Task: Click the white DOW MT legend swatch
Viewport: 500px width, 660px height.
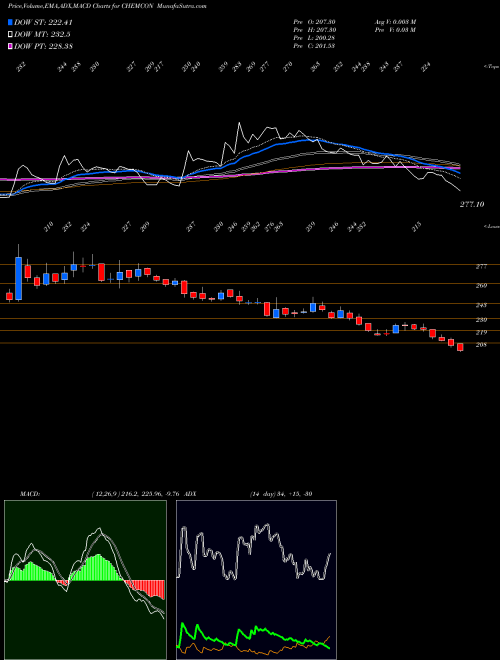Action: pos(11,35)
